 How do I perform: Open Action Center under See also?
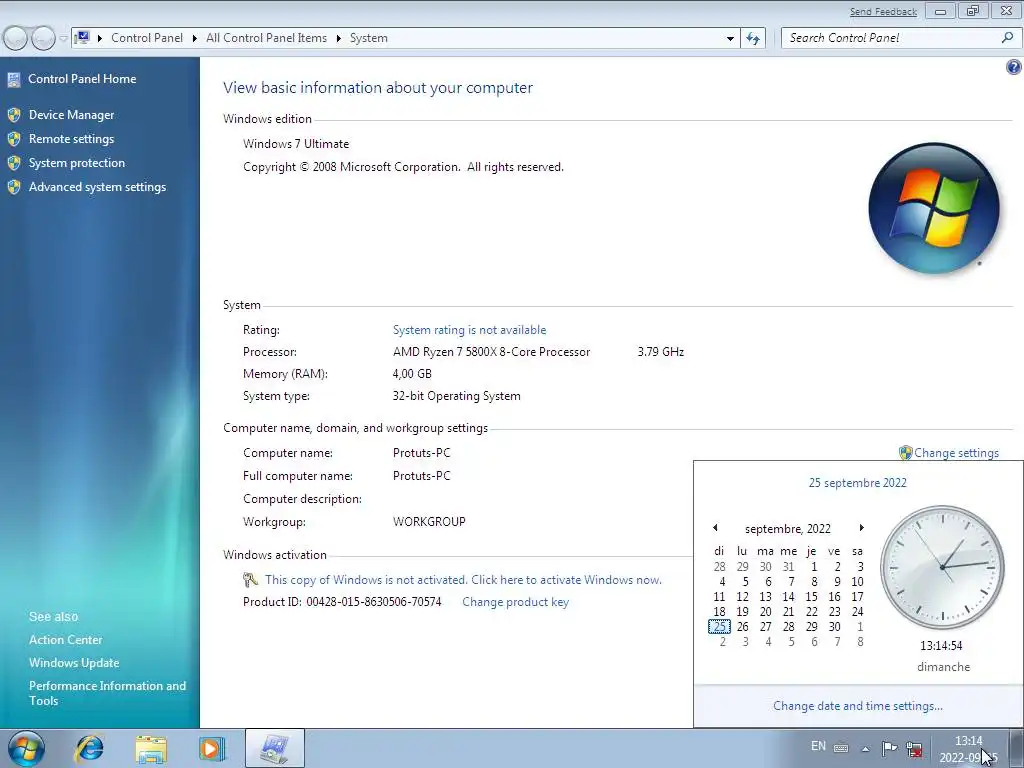point(65,640)
